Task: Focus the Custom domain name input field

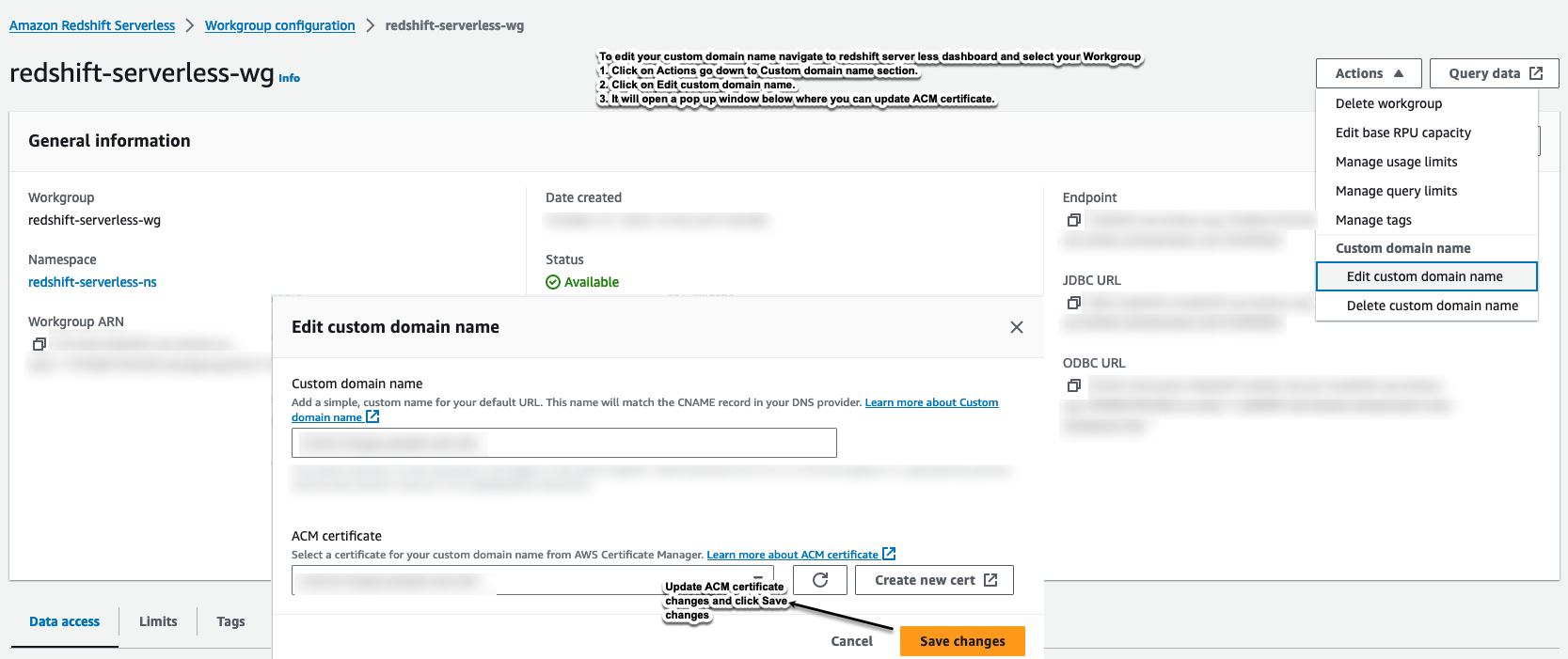Action: [x=564, y=443]
